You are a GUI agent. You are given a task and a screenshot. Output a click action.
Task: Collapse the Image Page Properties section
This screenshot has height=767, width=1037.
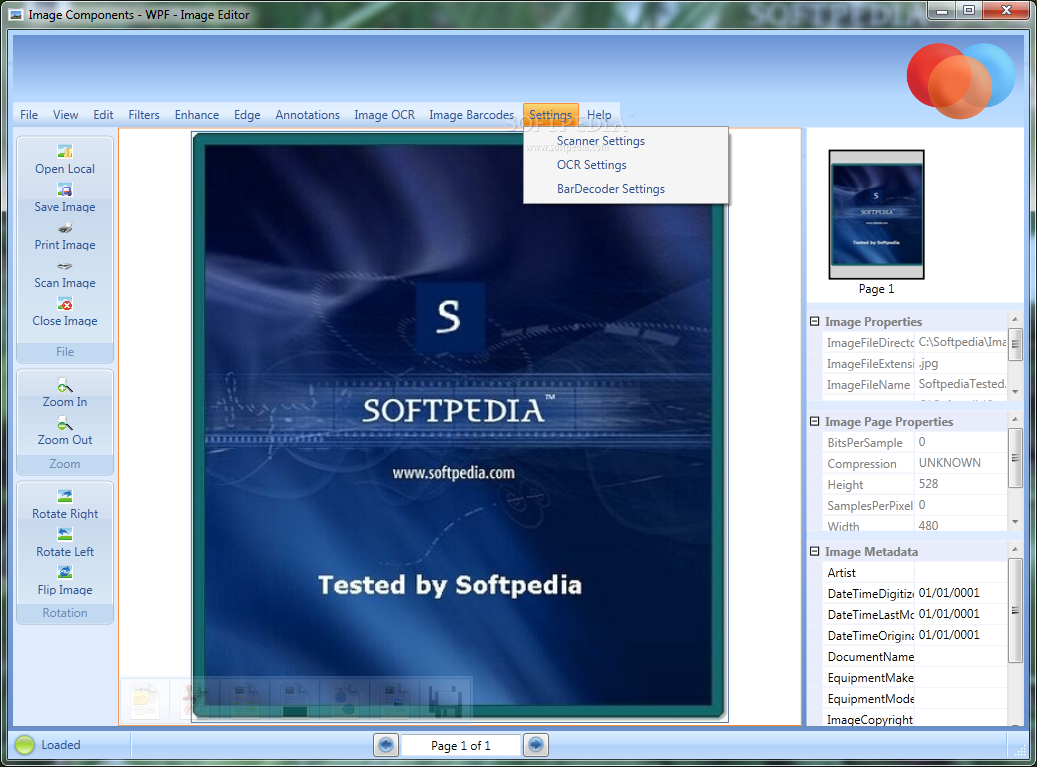tap(815, 421)
